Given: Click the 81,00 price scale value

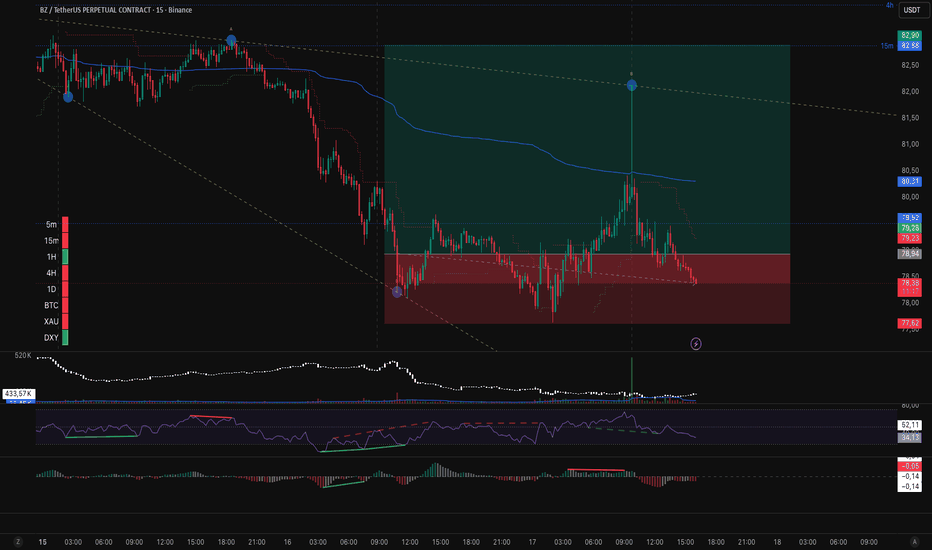Looking at the screenshot, I should click(910, 144).
